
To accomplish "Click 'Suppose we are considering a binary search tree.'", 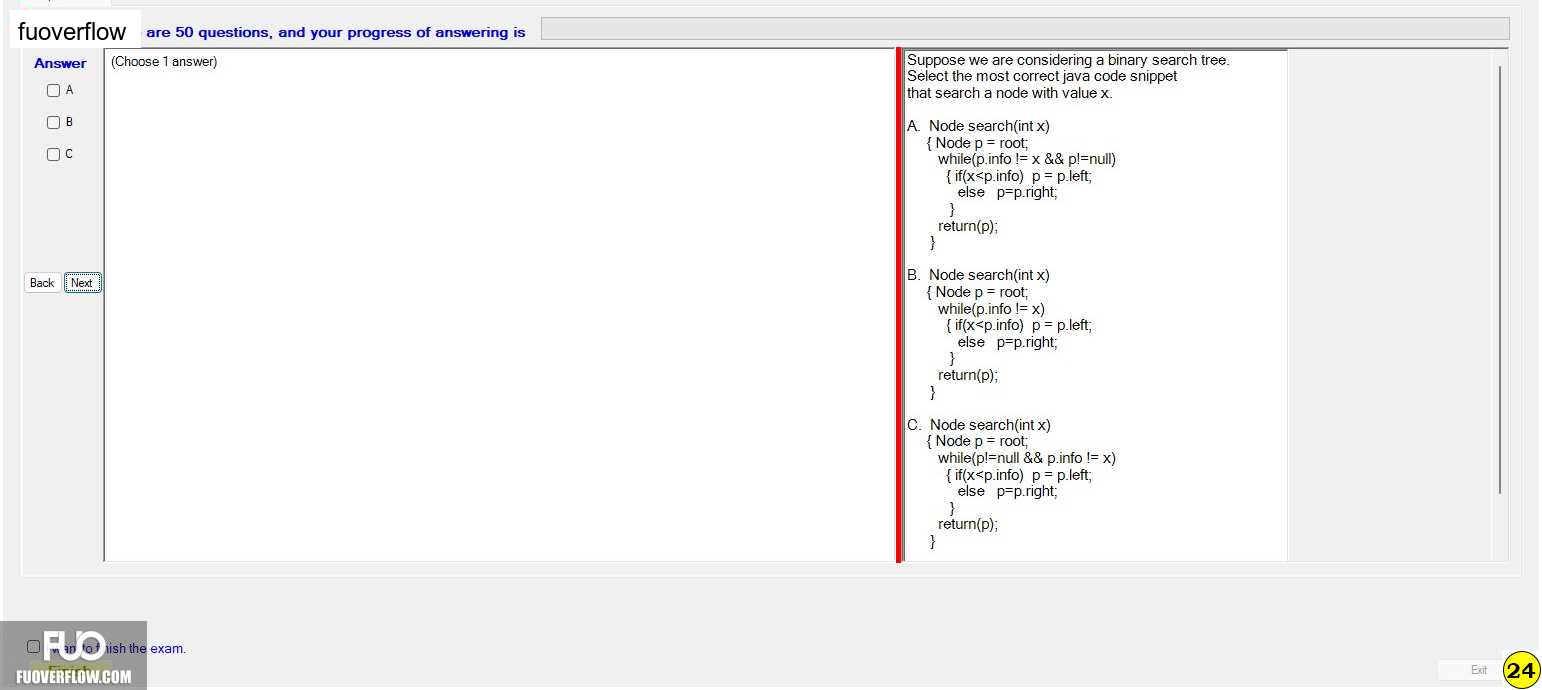I will tap(1068, 60).
